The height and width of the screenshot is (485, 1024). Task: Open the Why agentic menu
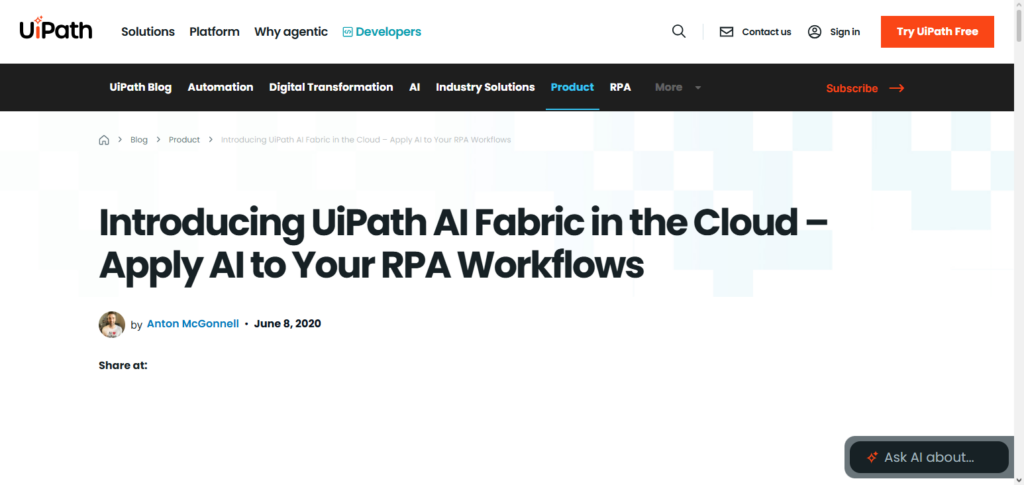291,32
